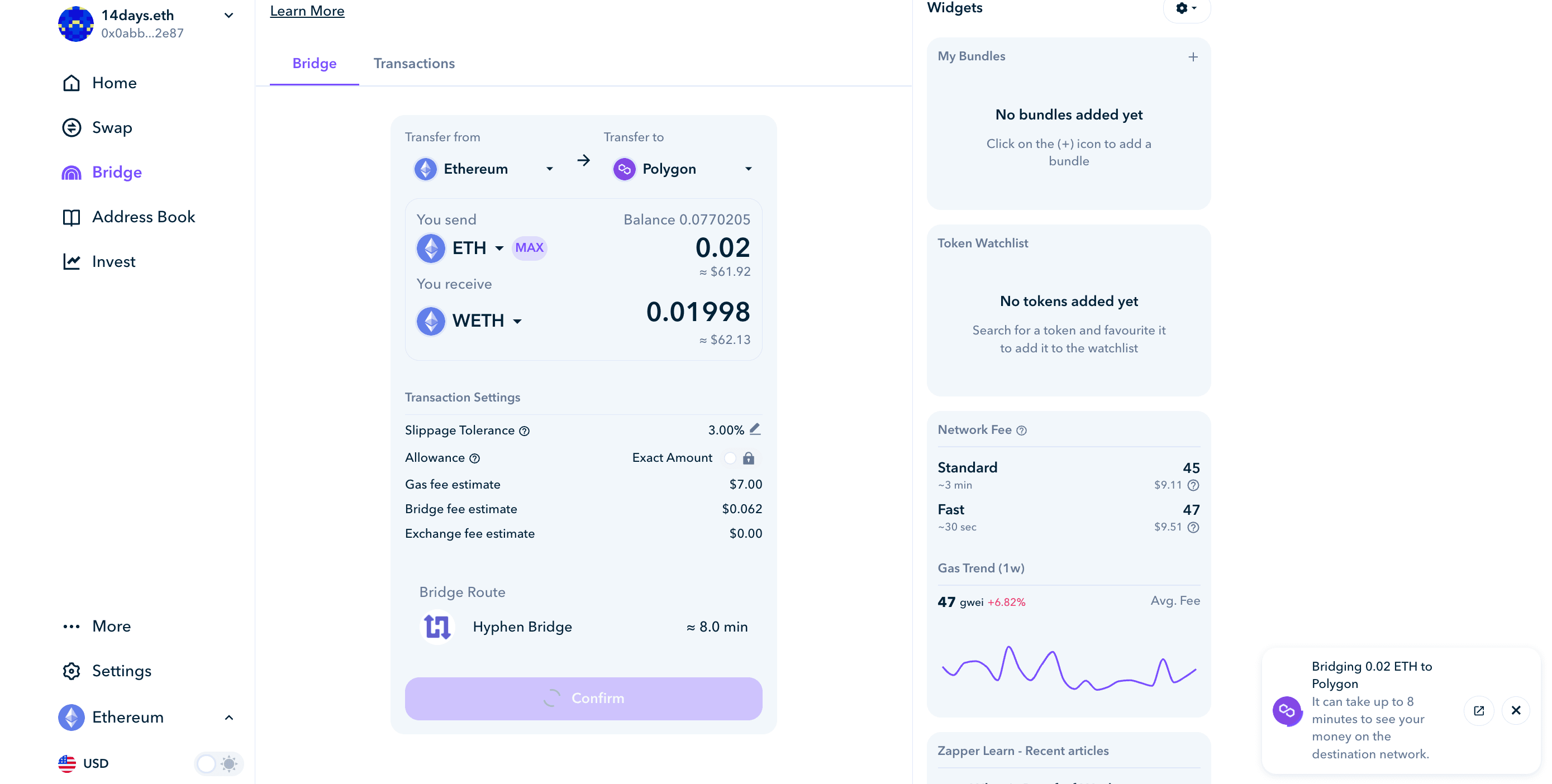Image resolution: width=1552 pixels, height=784 pixels.
Task: Click the +6.82% gas change value
Action: [x=1006, y=603]
